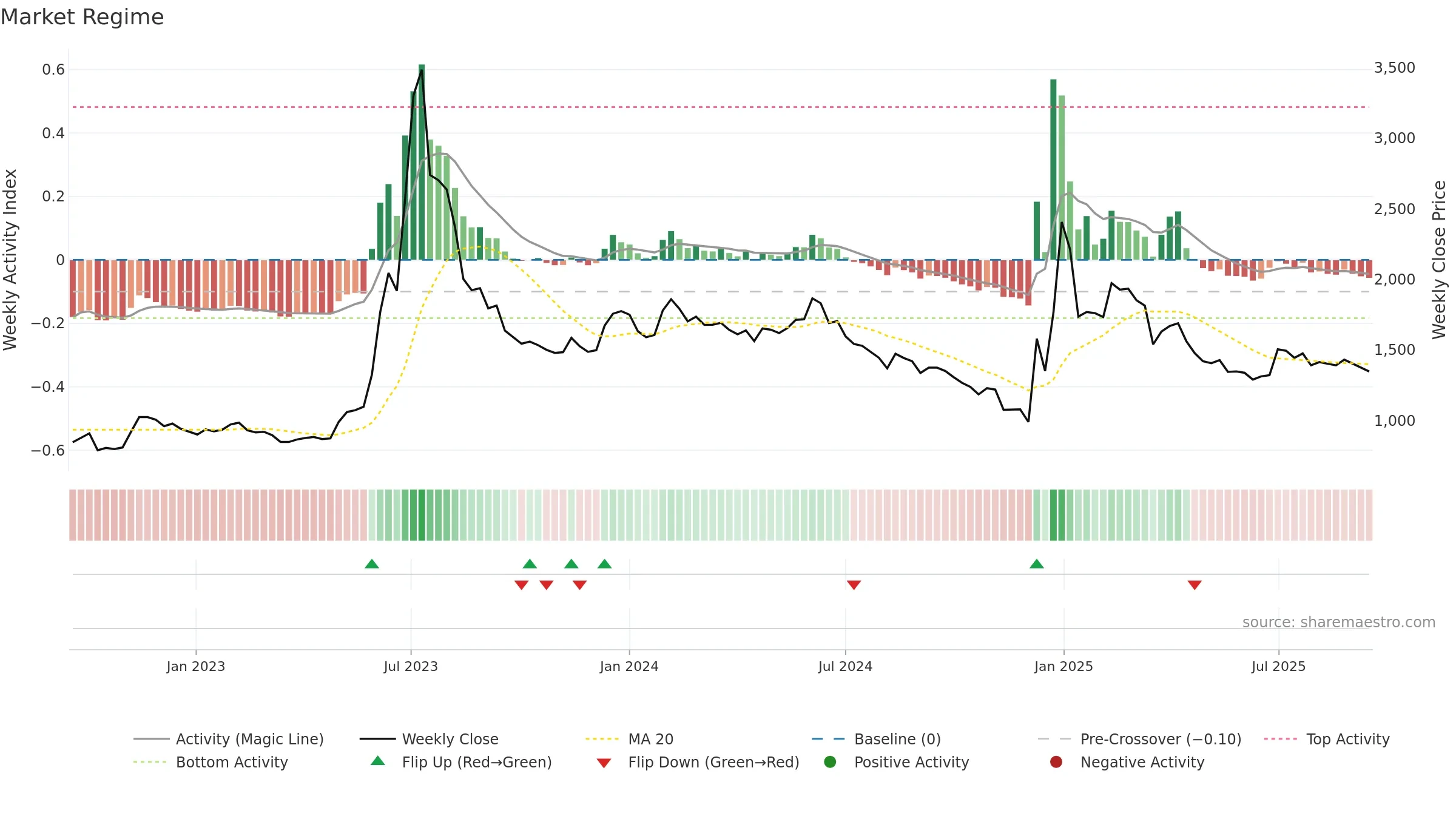Click the '0.4' left axis tick label
This screenshot has height=819, width=1456.
[x=53, y=133]
